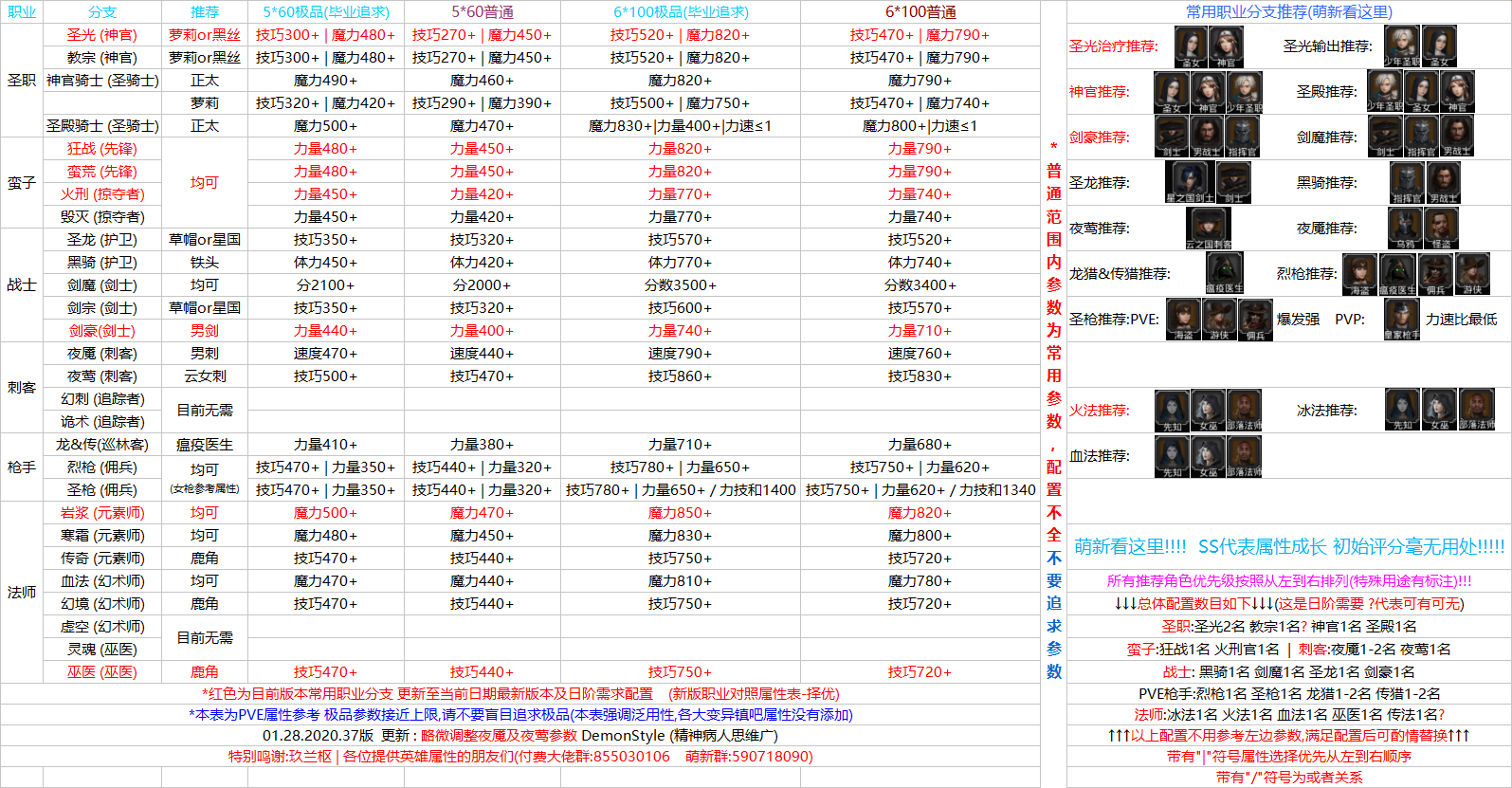
Task: Click 少年圣职 portrait in 圣光输出推荐 row
Action: point(1402,46)
